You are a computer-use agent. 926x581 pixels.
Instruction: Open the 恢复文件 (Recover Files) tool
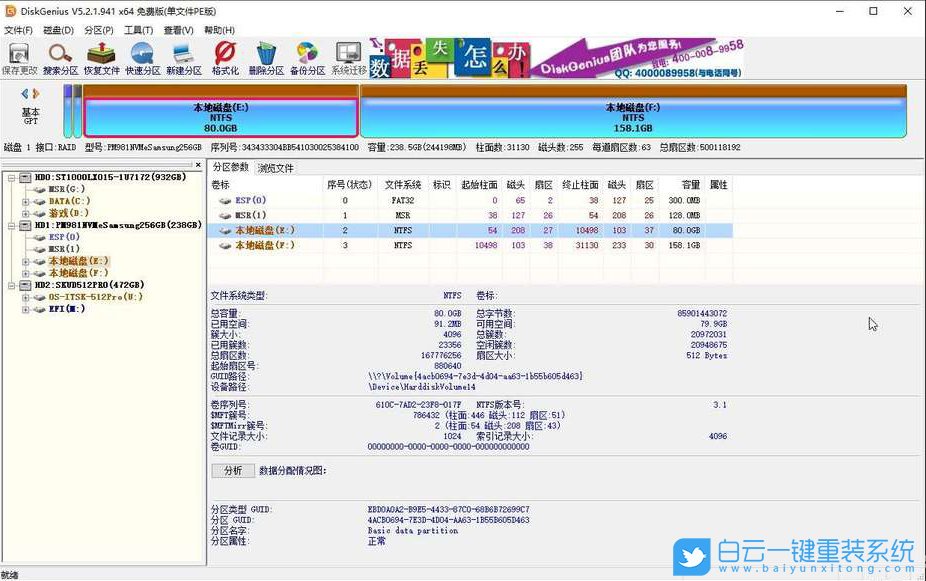(100, 55)
